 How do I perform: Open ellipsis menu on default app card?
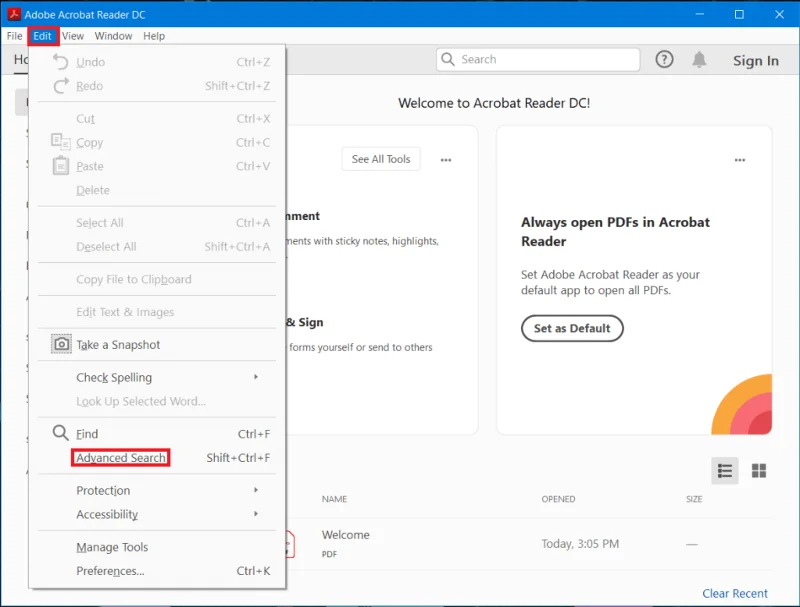[x=740, y=160]
